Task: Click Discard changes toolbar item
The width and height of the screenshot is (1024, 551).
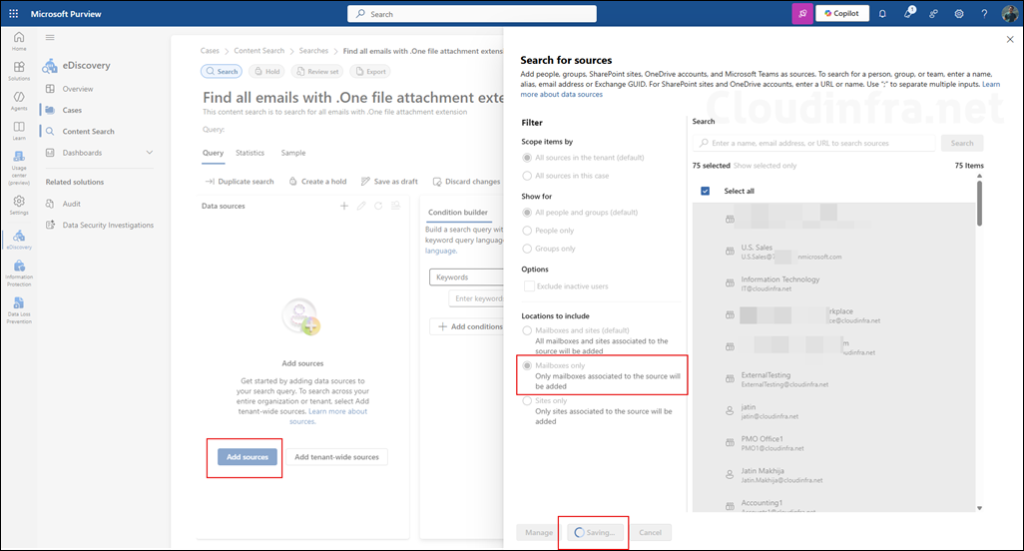Action: tap(466, 181)
